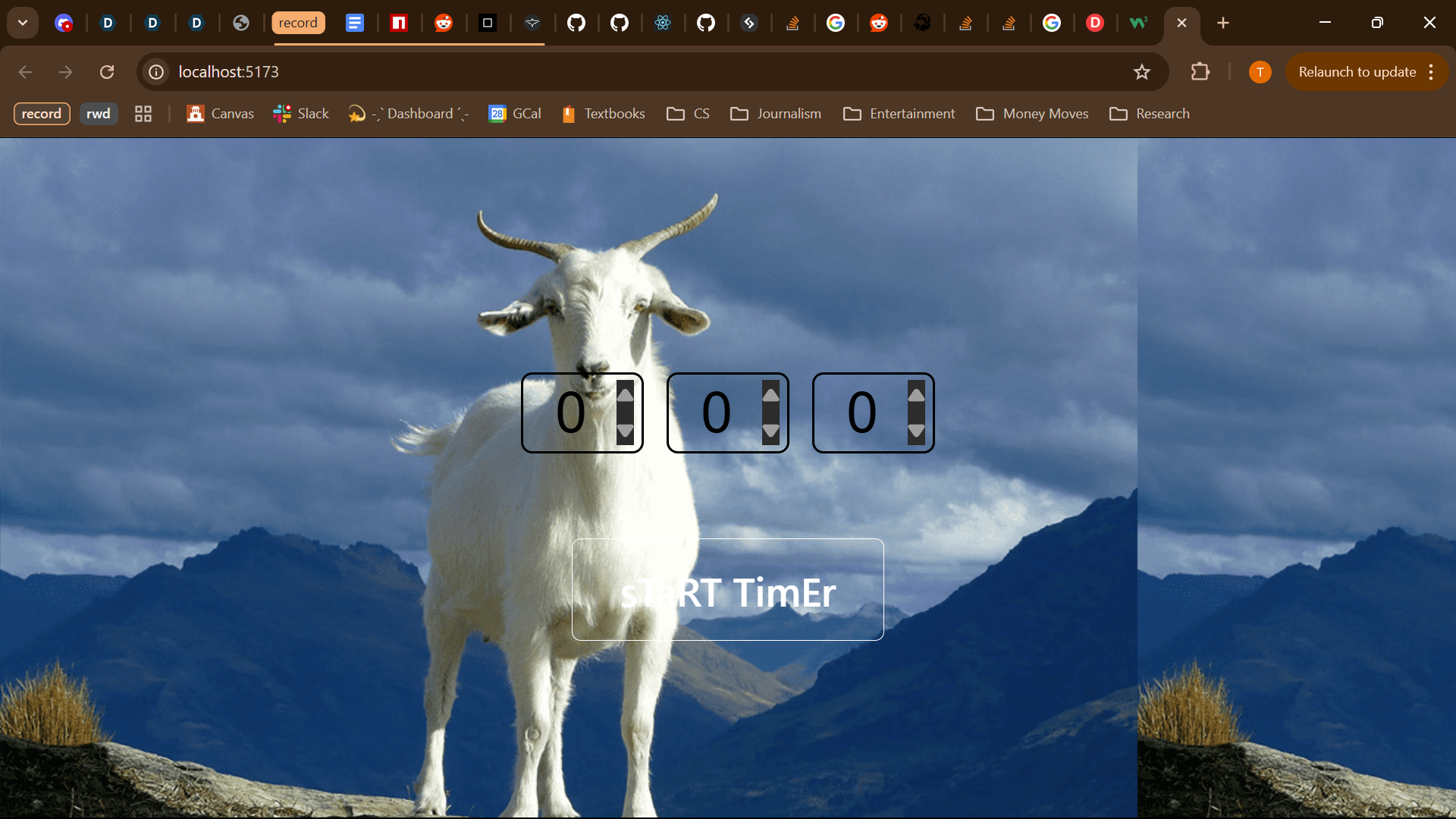Increment the third timer number field

click(x=916, y=395)
